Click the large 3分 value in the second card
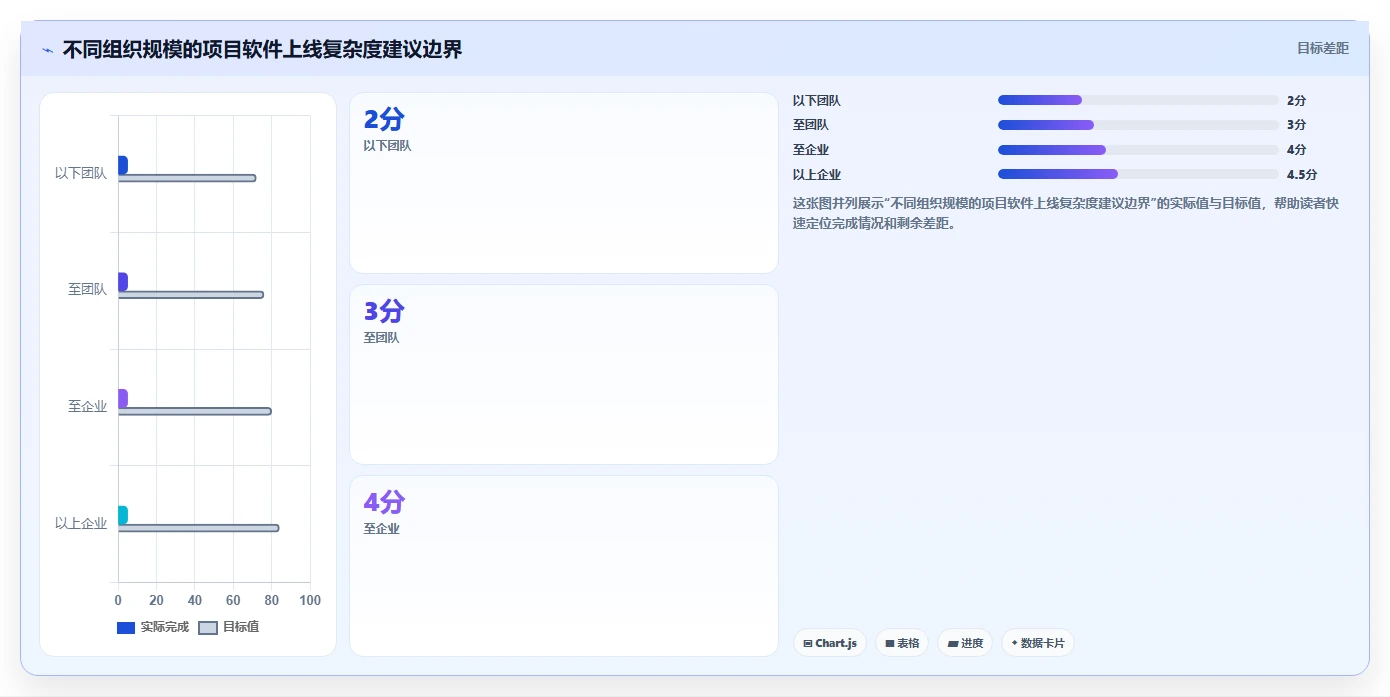This screenshot has width=1390, height=697. pyautogui.click(x=384, y=311)
